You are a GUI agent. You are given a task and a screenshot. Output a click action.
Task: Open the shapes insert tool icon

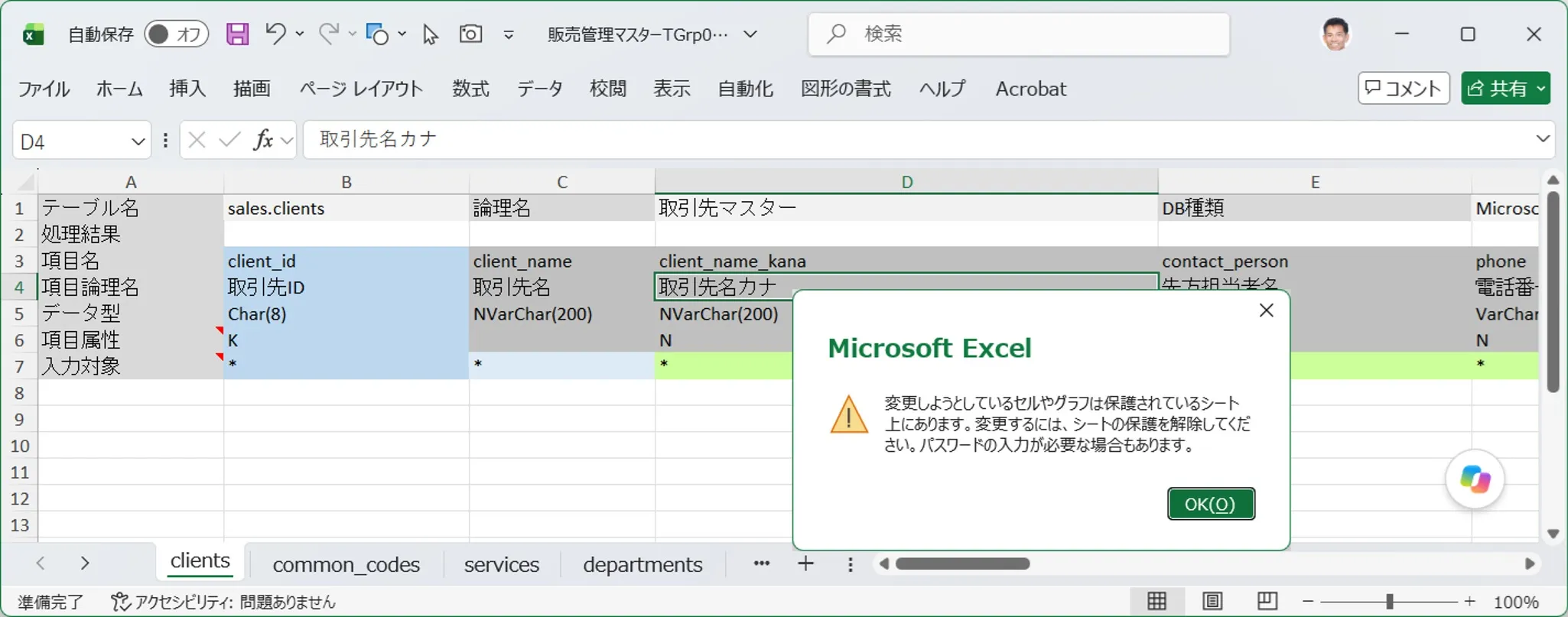377,34
